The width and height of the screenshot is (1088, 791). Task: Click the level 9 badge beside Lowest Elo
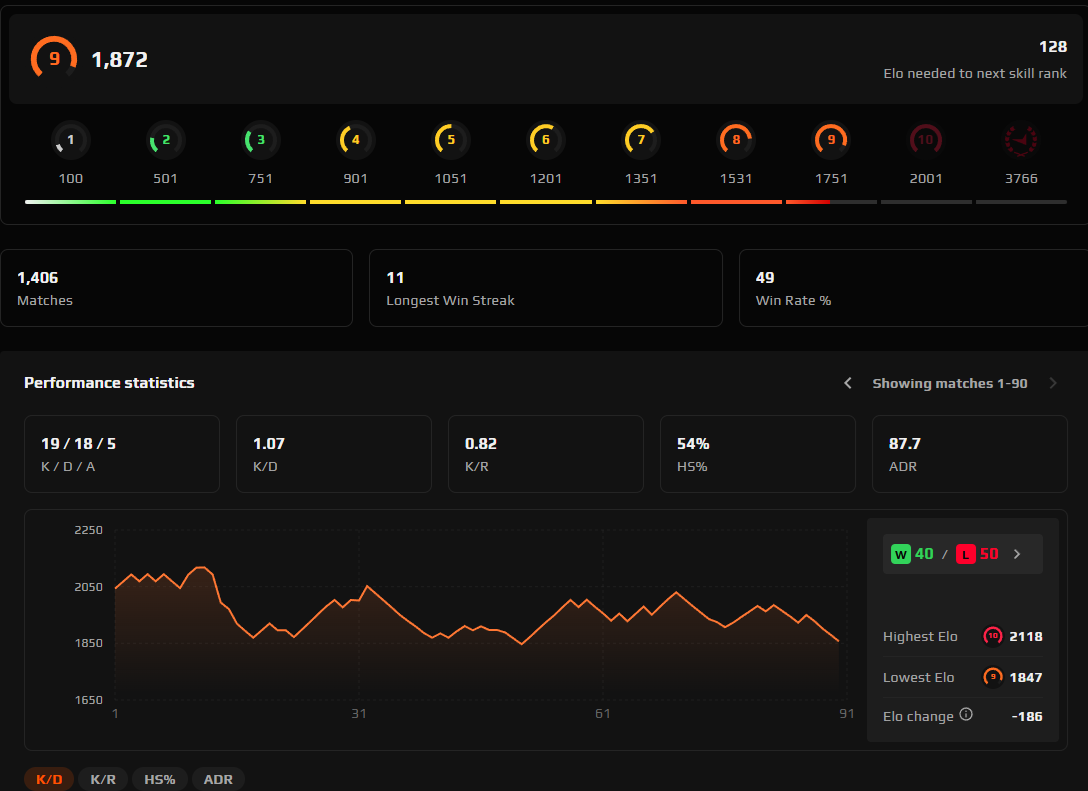point(993,677)
